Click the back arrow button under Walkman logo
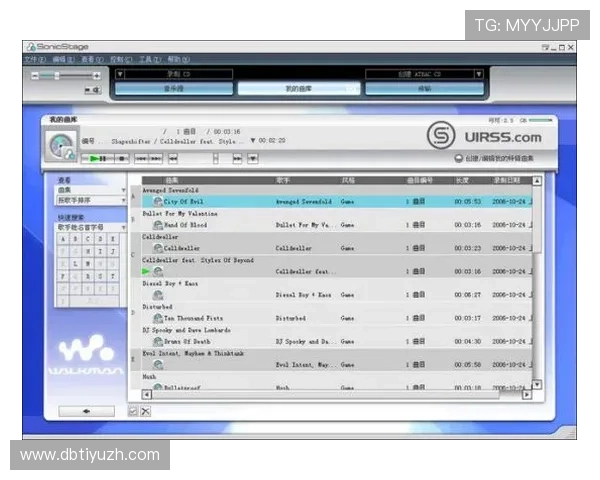Image resolution: width=600 pixels, height=480 pixels. coord(86,411)
